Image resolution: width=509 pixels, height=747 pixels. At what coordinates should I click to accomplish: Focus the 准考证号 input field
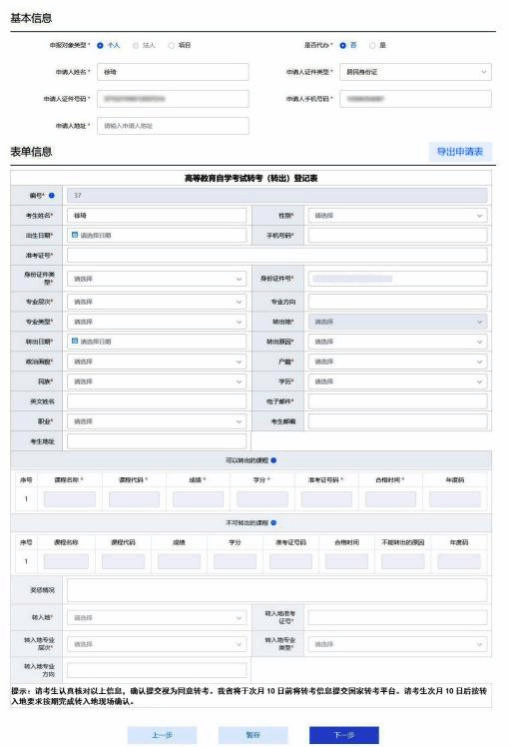[x=277, y=255]
